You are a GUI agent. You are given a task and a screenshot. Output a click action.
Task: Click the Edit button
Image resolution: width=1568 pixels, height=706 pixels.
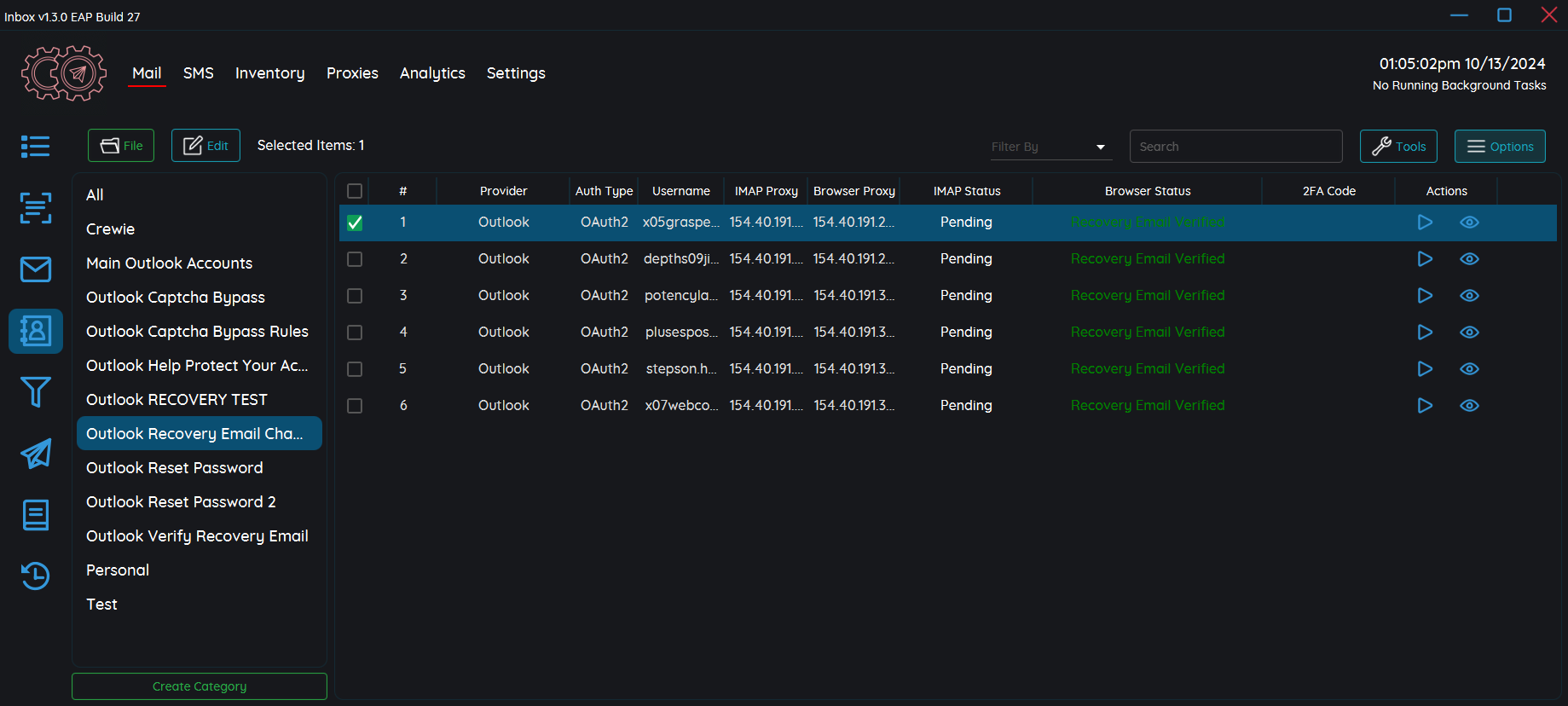[x=205, y=146]
